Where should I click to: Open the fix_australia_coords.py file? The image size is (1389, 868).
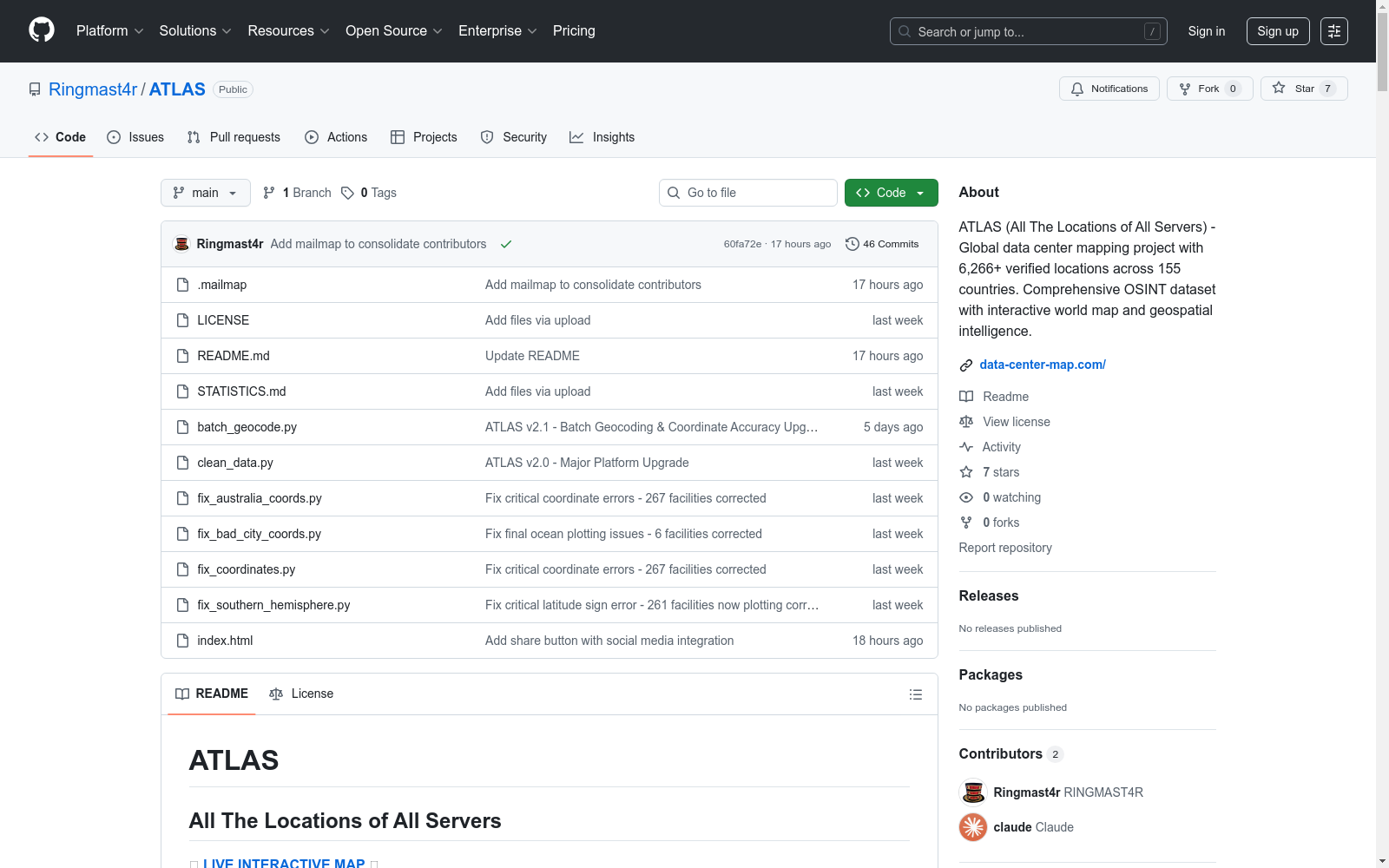tap(260, 498)
